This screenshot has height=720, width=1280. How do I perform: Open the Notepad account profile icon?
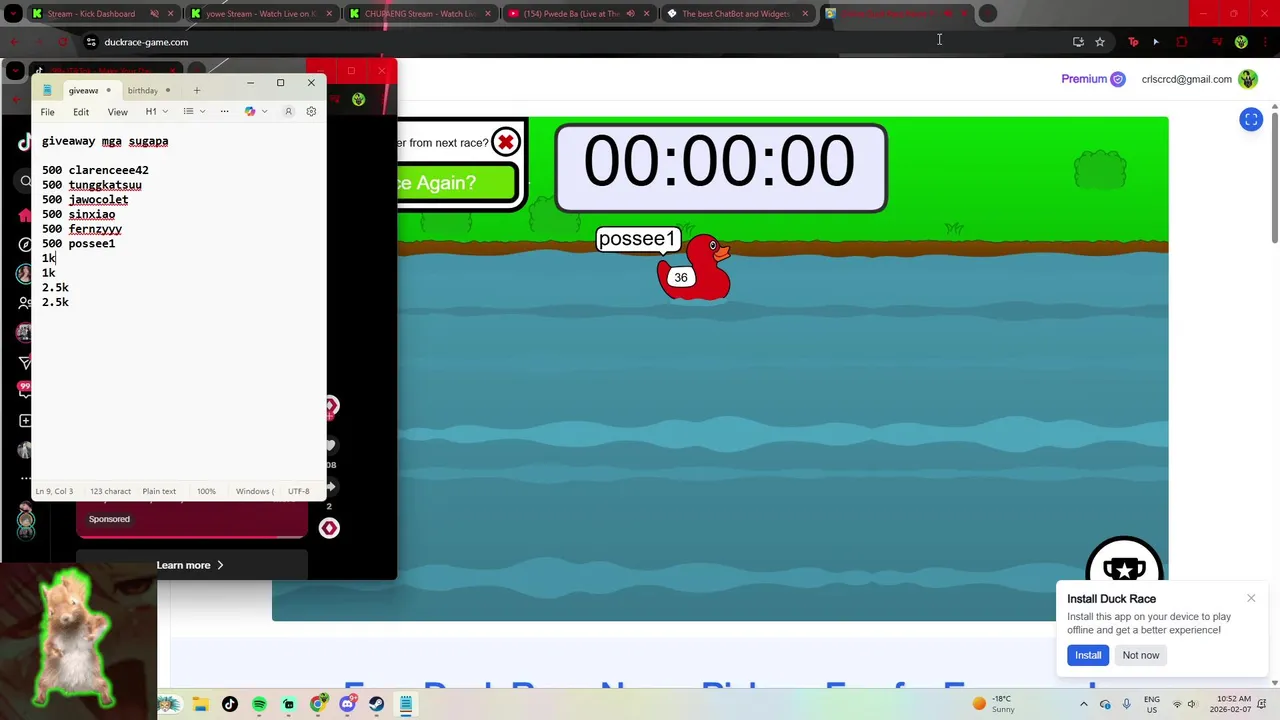tap(289, 112)
